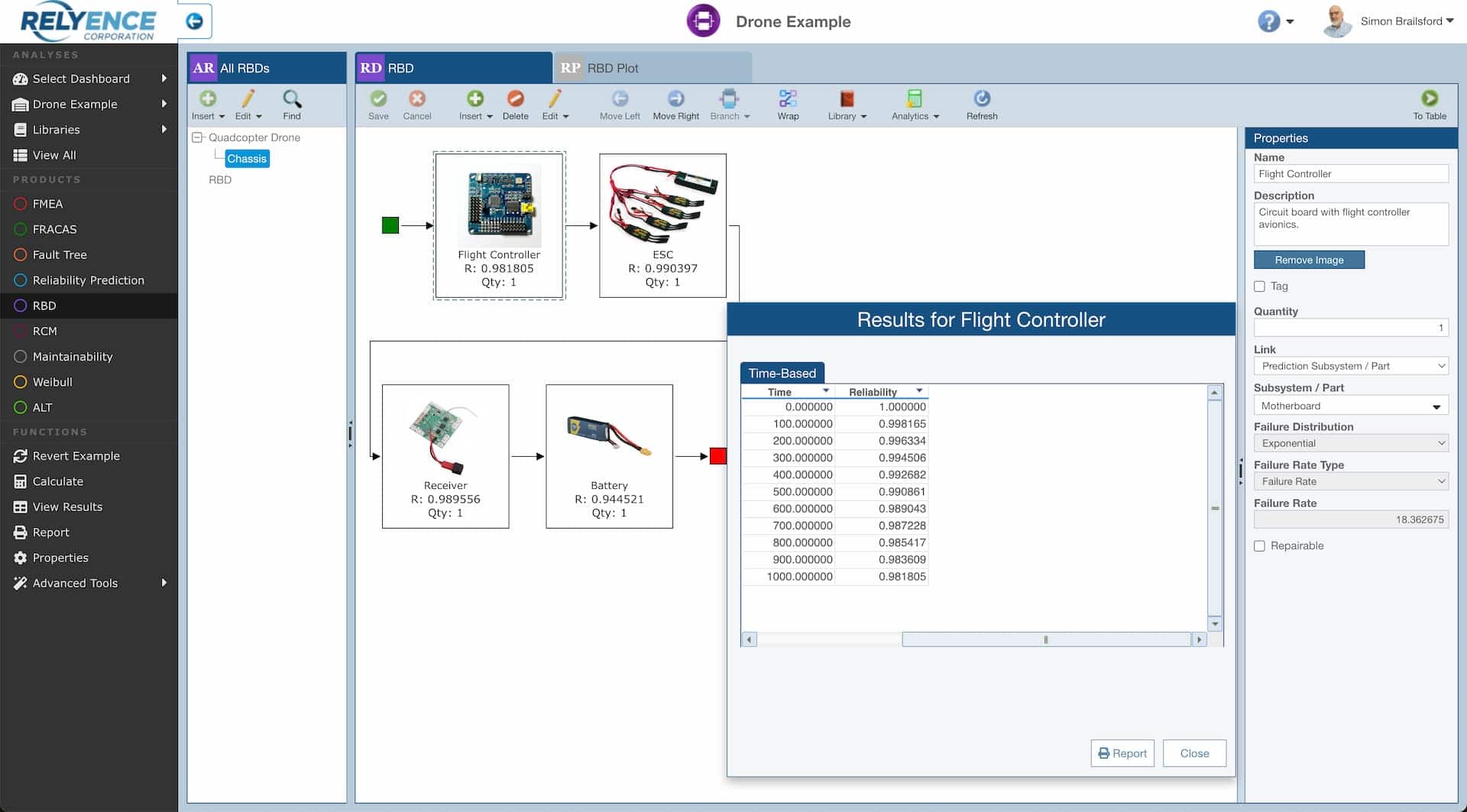
Task: Open the Calculate function in the sidebar
Action: (58, 481)
